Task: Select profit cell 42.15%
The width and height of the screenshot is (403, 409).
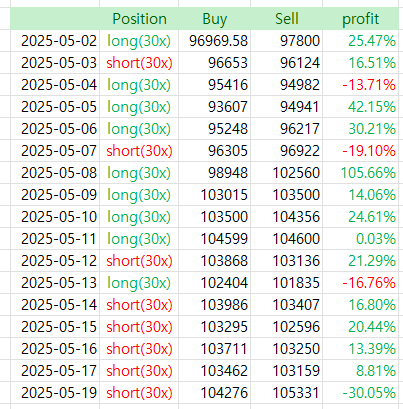Action: [x=360, y=107]
